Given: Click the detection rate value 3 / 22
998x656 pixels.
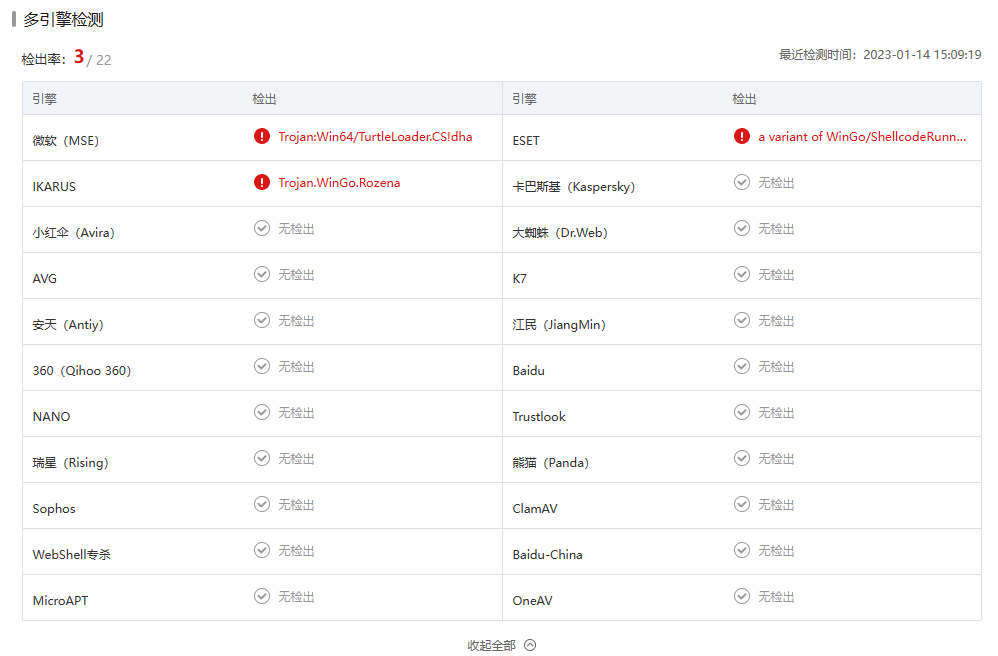Looking at the screenshot, I should [x=93, y=58].
